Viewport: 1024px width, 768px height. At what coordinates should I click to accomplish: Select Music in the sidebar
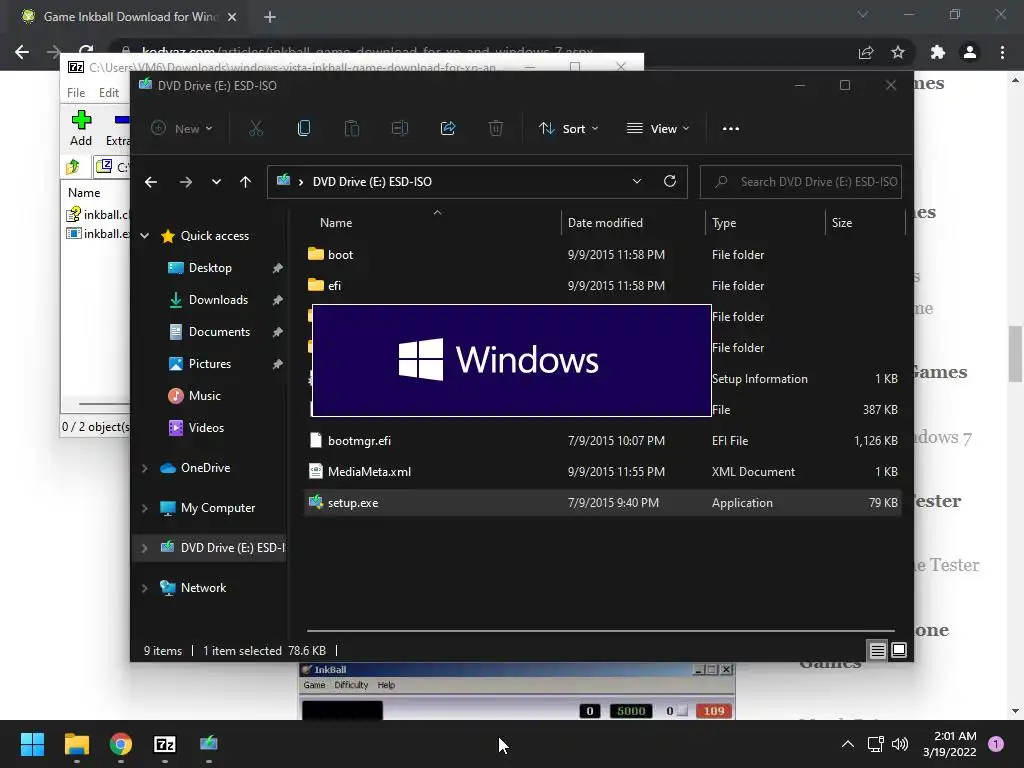click(204, 396)
